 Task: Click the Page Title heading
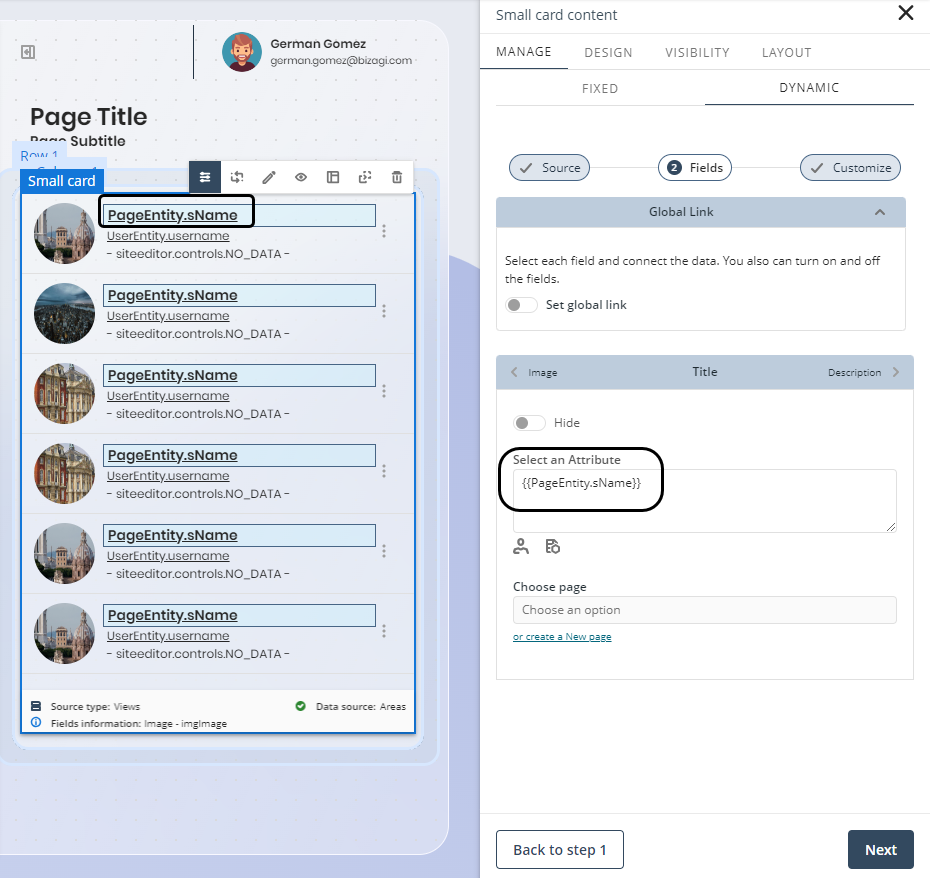(x=89, y=116)
